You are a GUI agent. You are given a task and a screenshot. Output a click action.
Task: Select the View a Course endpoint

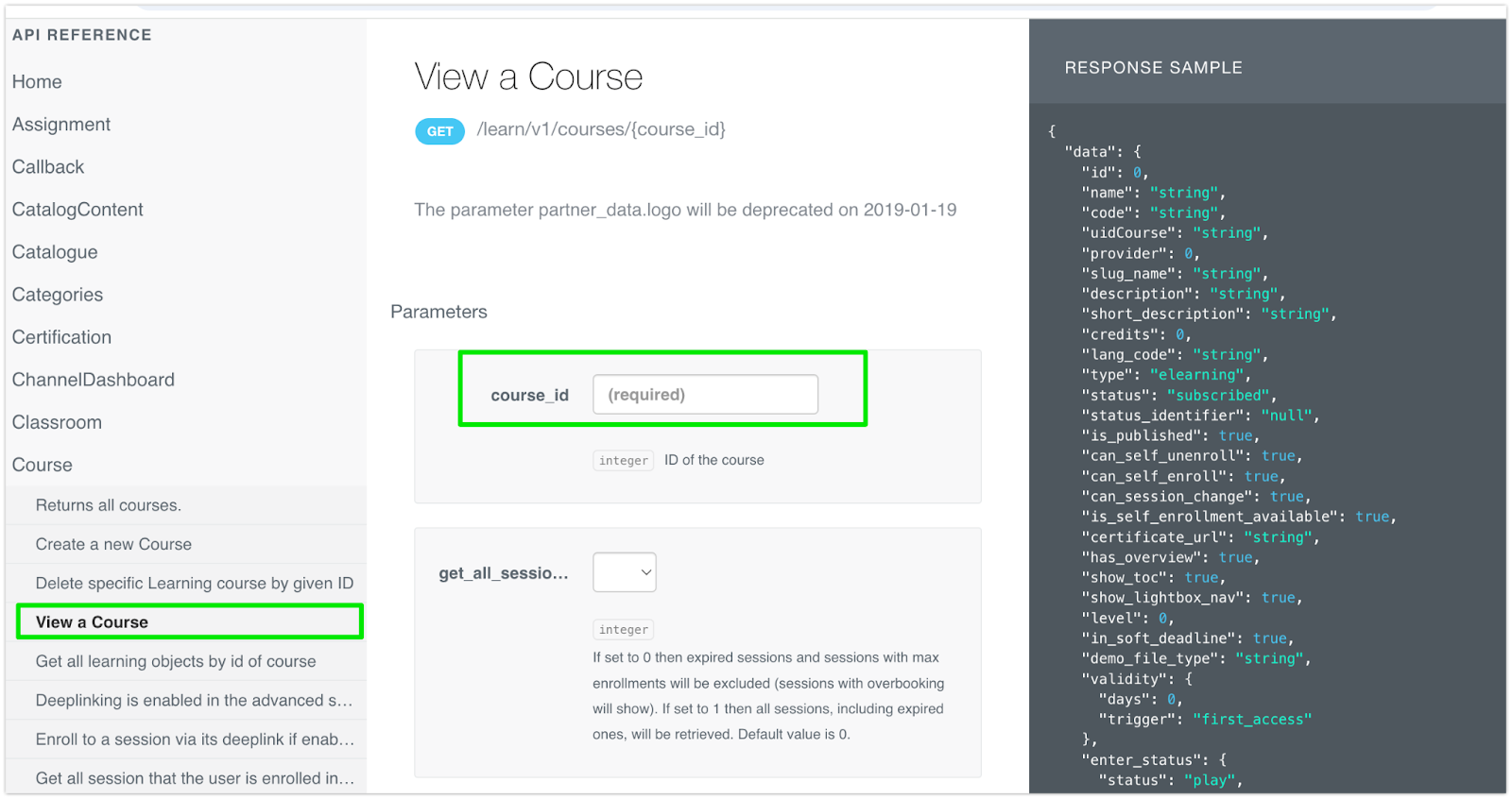click(93, 622)
